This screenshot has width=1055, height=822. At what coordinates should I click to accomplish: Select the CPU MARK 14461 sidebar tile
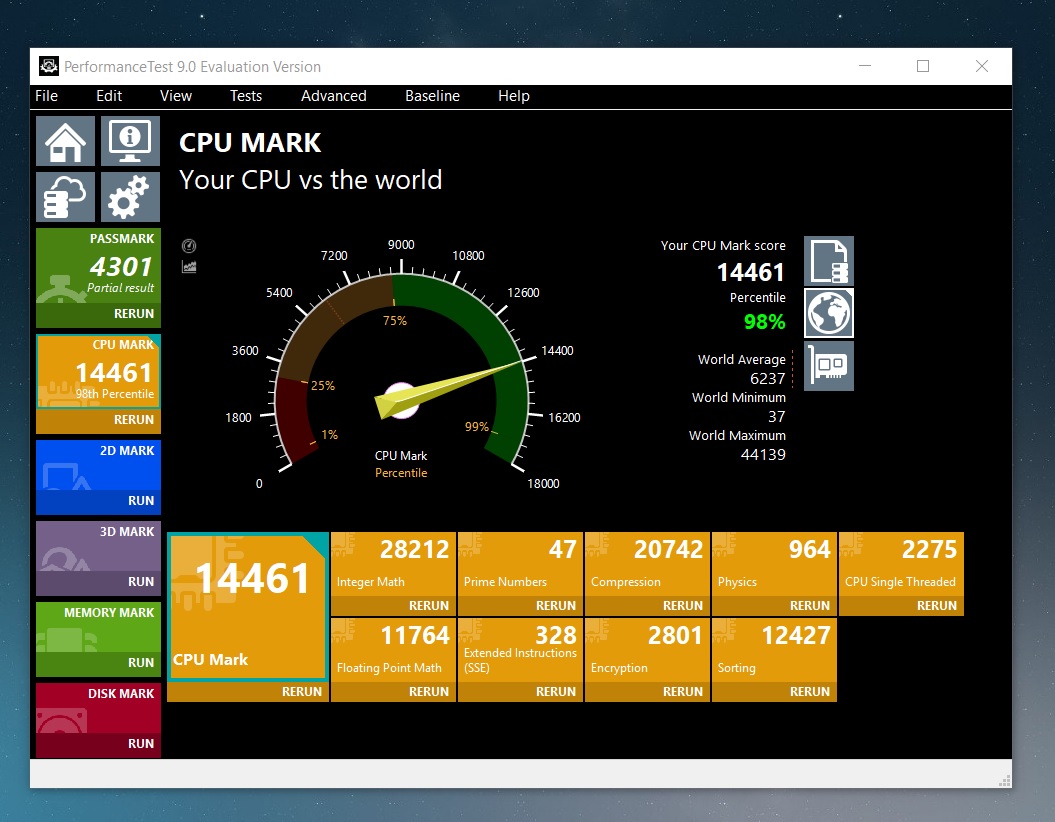coord(98,371)
